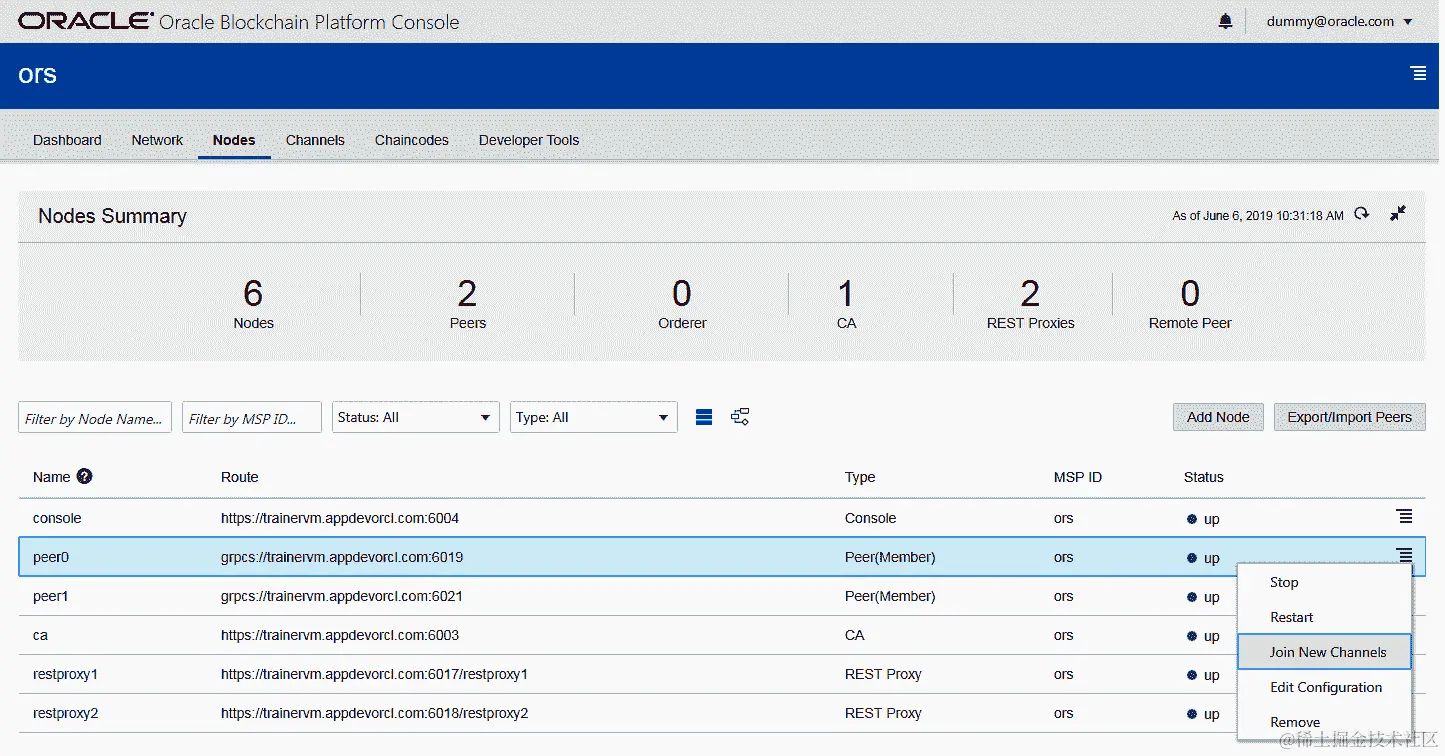Click the Nodes Summary heading

pyautogui.click(x=112, y=216)
